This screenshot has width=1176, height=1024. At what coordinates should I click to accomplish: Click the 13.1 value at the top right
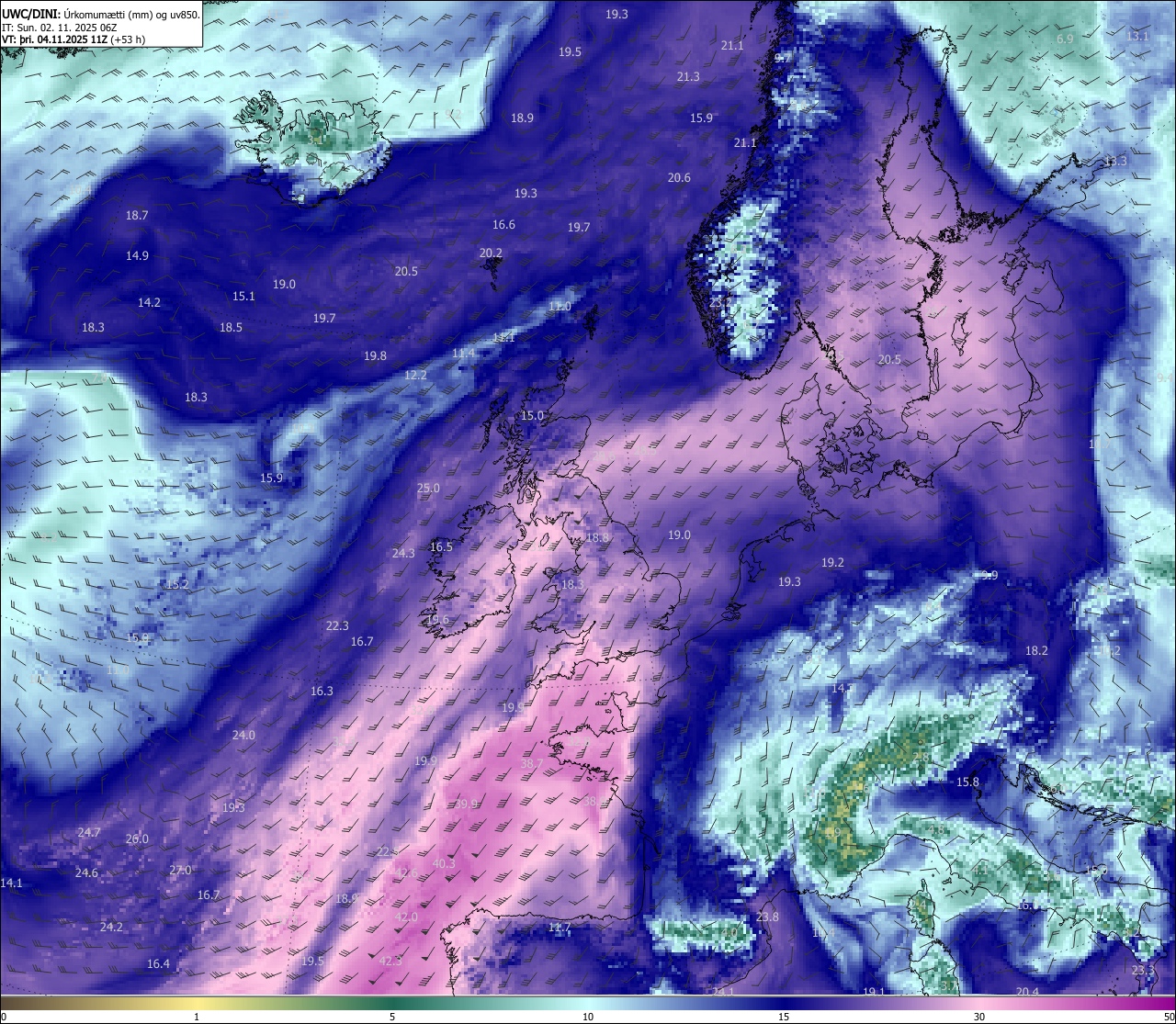click(x=1137, y=37)
